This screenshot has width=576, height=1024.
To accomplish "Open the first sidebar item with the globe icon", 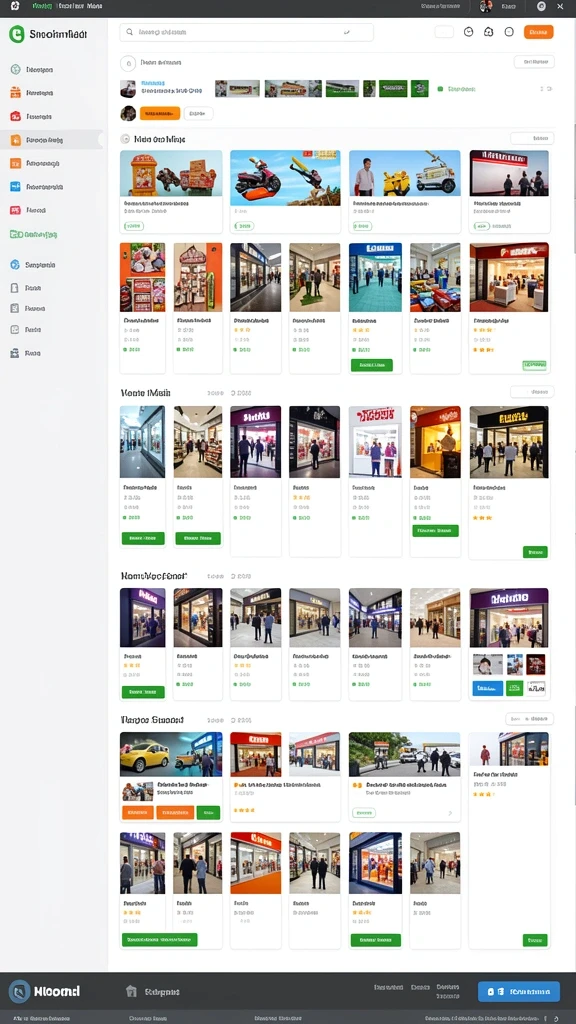I will point(15,69).
